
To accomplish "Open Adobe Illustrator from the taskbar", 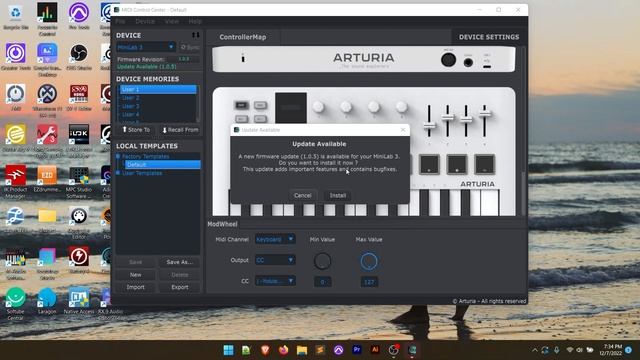I will (x=375, y=350).
